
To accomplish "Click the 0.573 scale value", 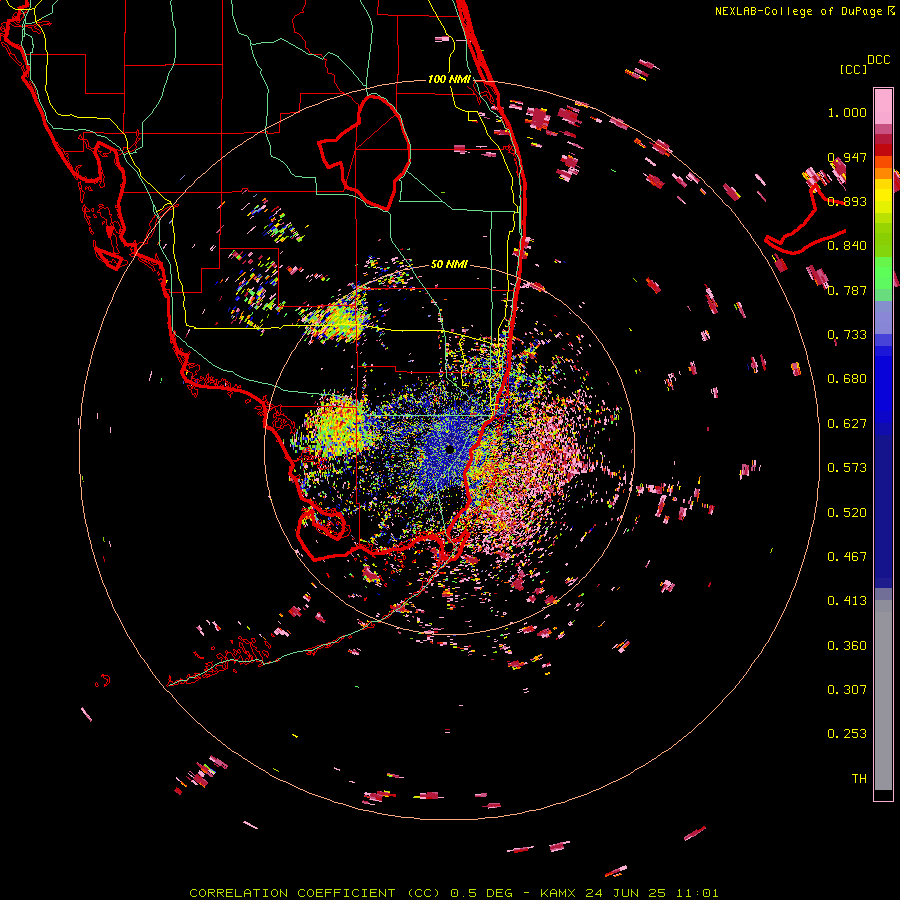I will tap(847, 468).
